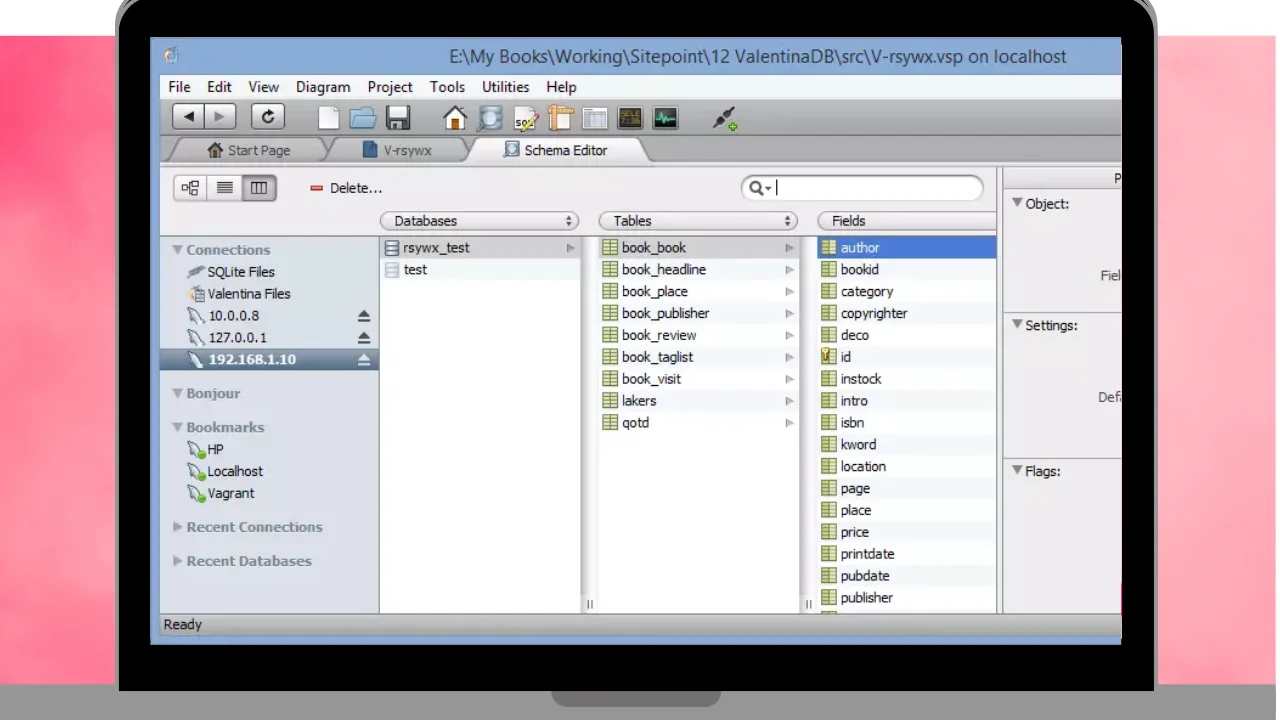
Task: Open the Diagram menu
Action: point(323,87)
